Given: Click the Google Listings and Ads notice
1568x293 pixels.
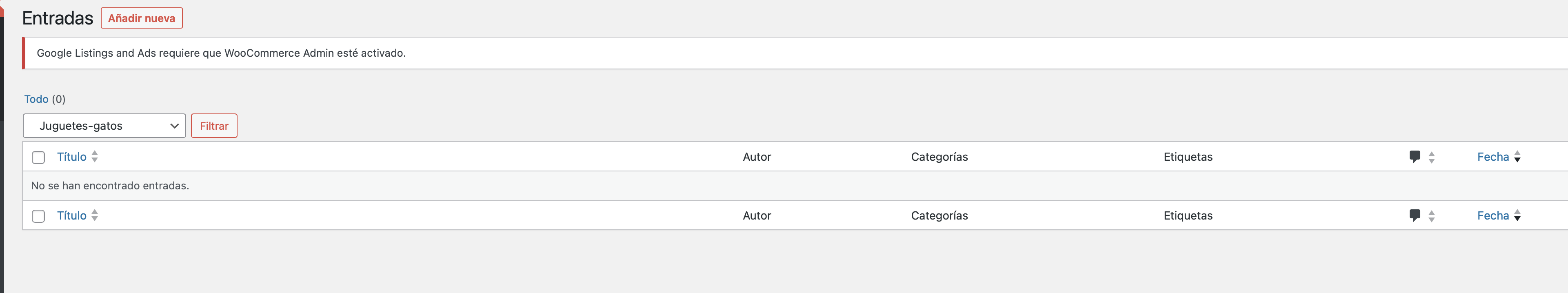Looking at the screenshot, I should coord(795,53).
